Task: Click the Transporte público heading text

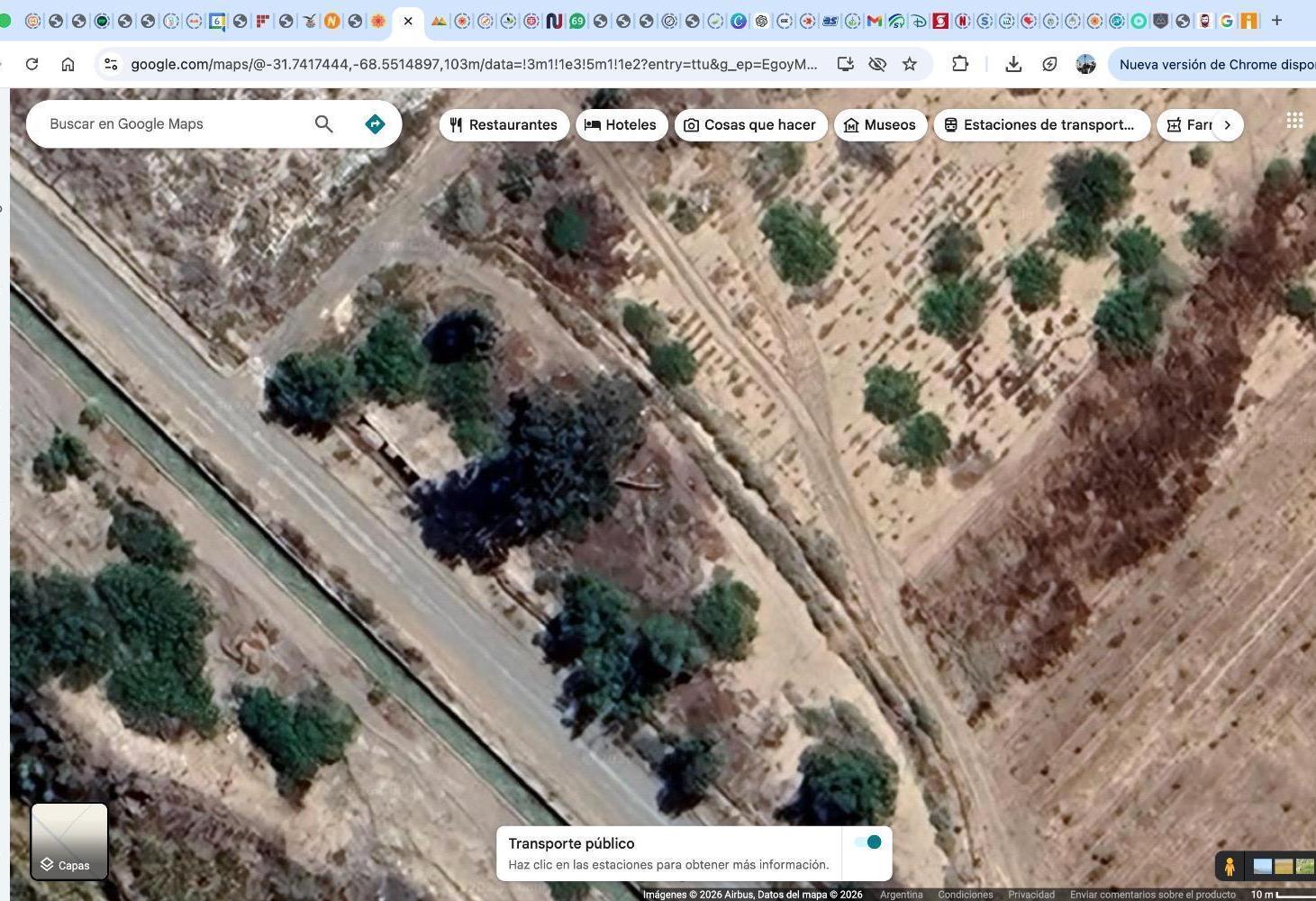Action: click(x=571, y=843)
